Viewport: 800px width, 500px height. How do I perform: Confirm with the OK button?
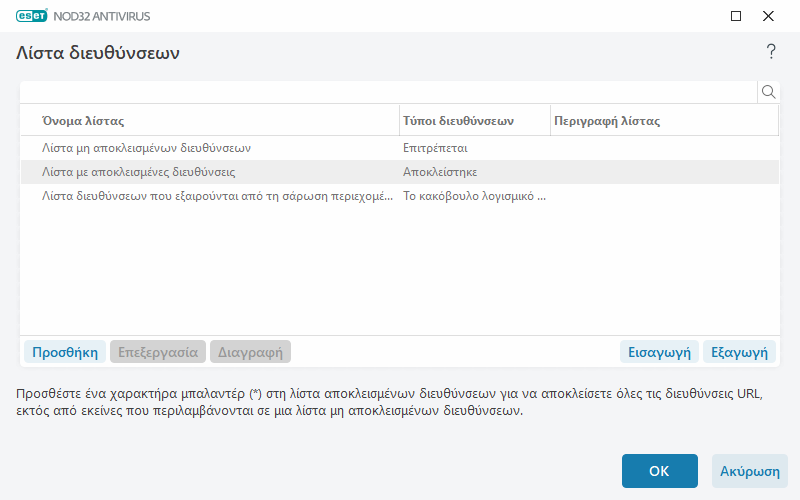tap(659, 471)
